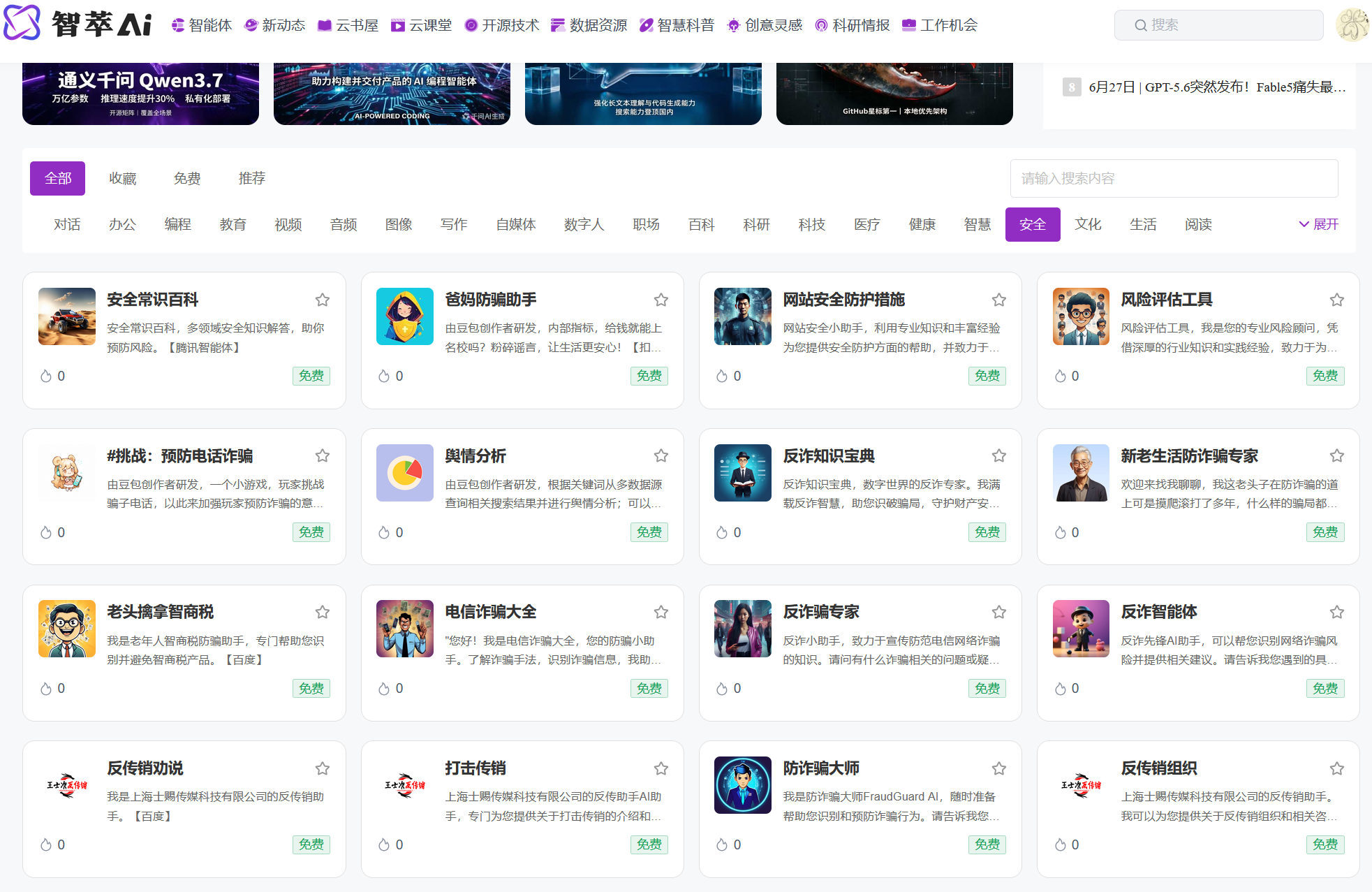This screenshot has height=892, width=1372.
Task: Open the 安全常识百科 avatar thumbnail
Action: (x=67, y=316)
